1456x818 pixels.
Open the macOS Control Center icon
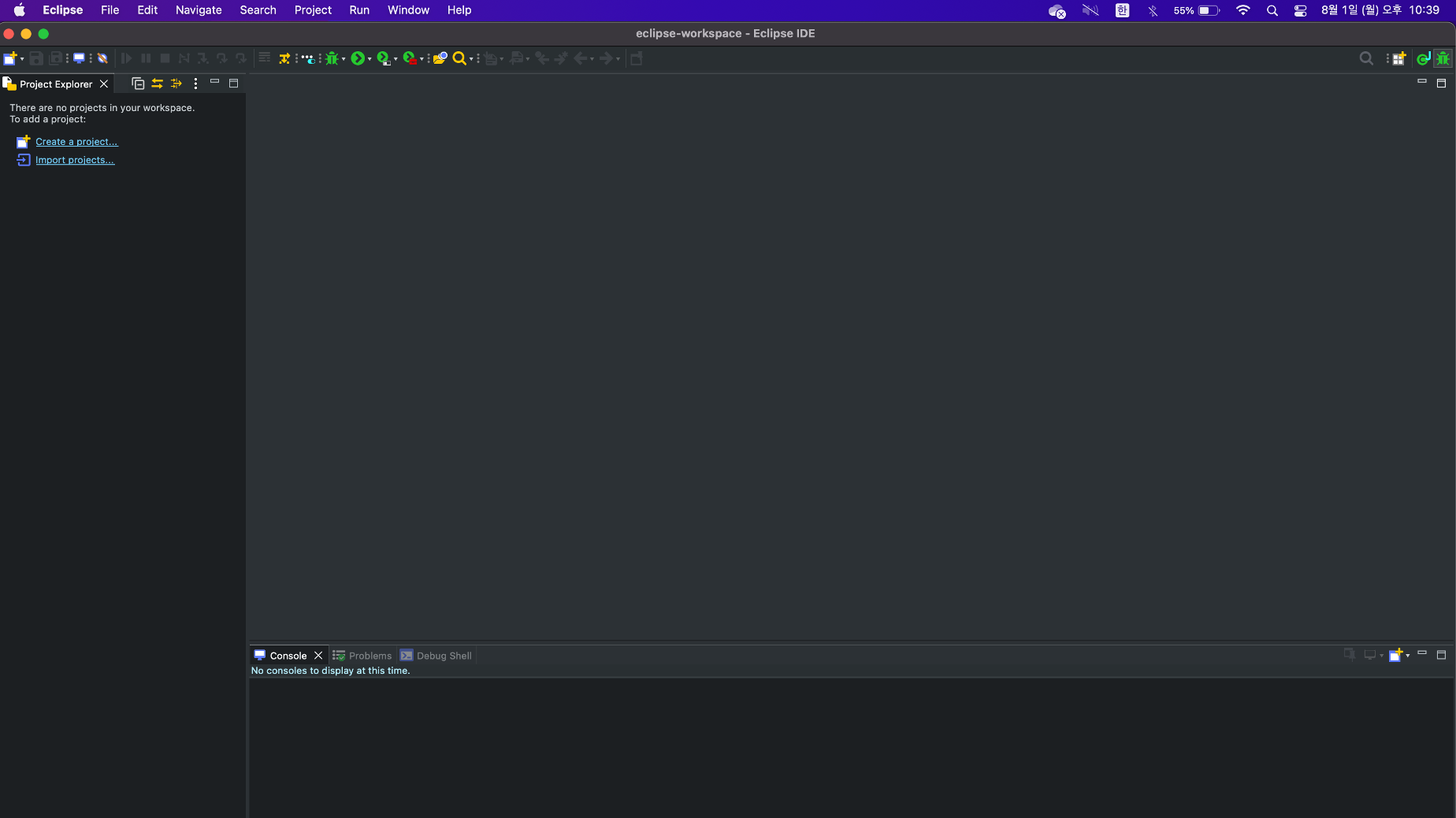click(x=1301, y=10)
